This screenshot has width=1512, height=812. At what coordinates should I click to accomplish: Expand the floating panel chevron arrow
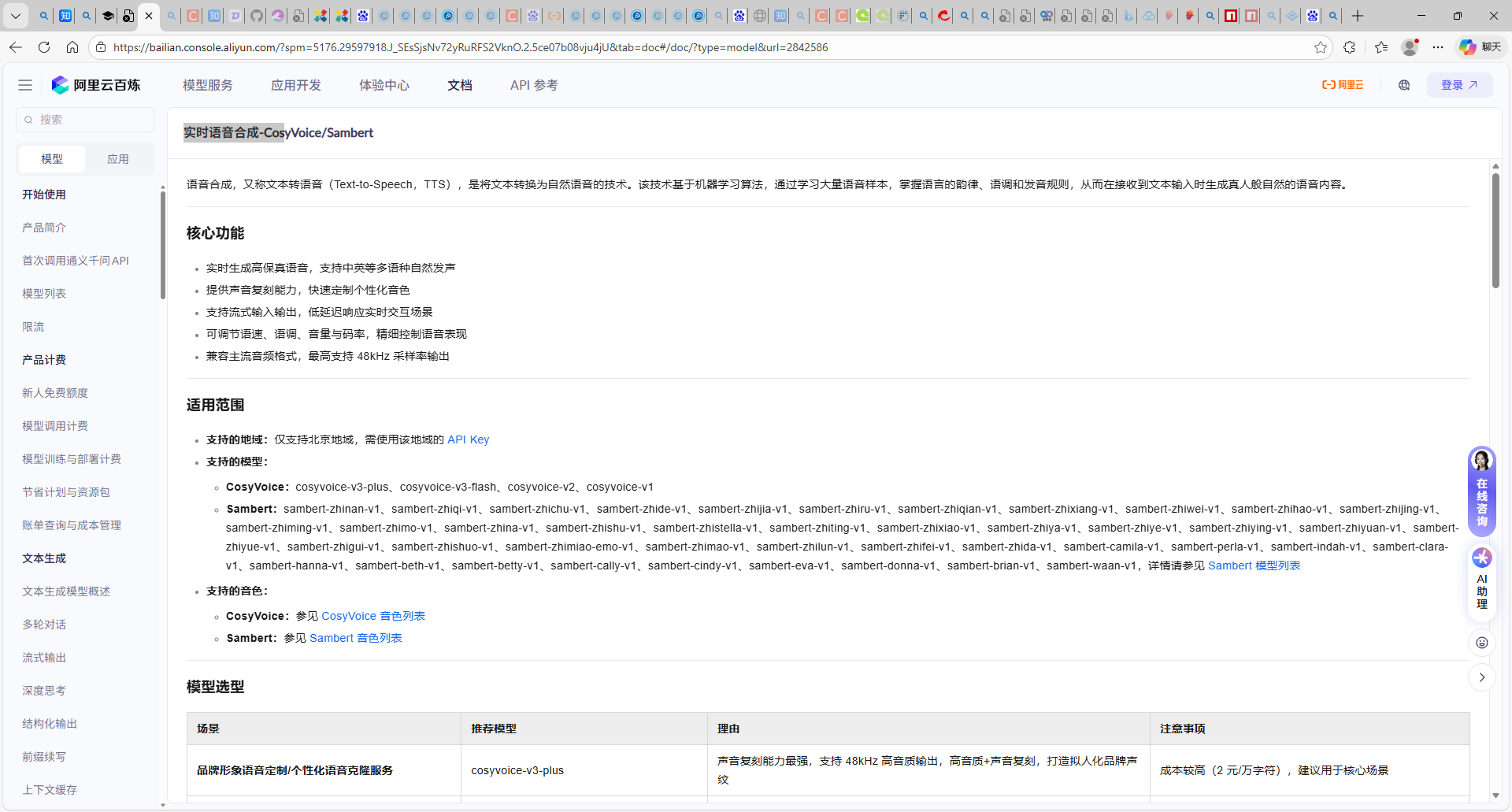1482,677
